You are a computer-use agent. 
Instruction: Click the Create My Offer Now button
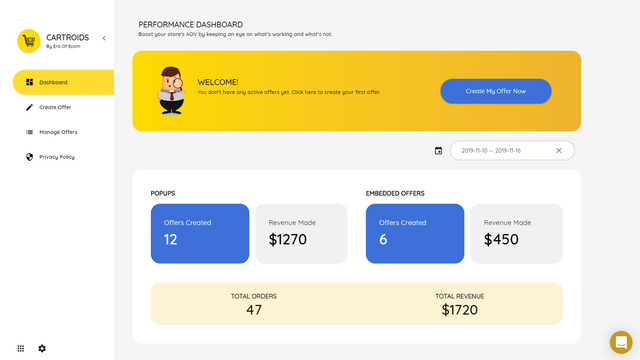point(496,91)
